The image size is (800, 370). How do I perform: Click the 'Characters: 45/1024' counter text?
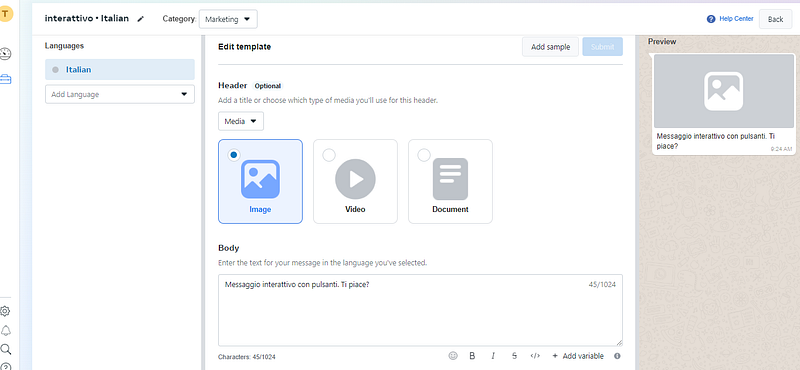(x=246, y=357)
